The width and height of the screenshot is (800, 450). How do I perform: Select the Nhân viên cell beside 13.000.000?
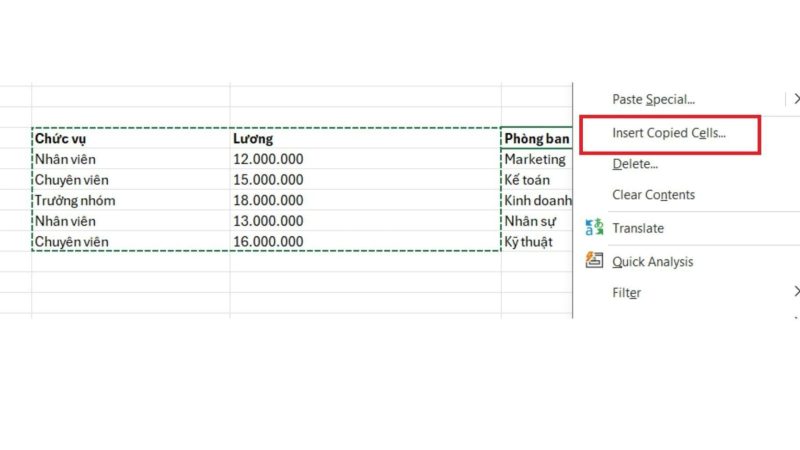pyautogui.click(x=131, y=221)
